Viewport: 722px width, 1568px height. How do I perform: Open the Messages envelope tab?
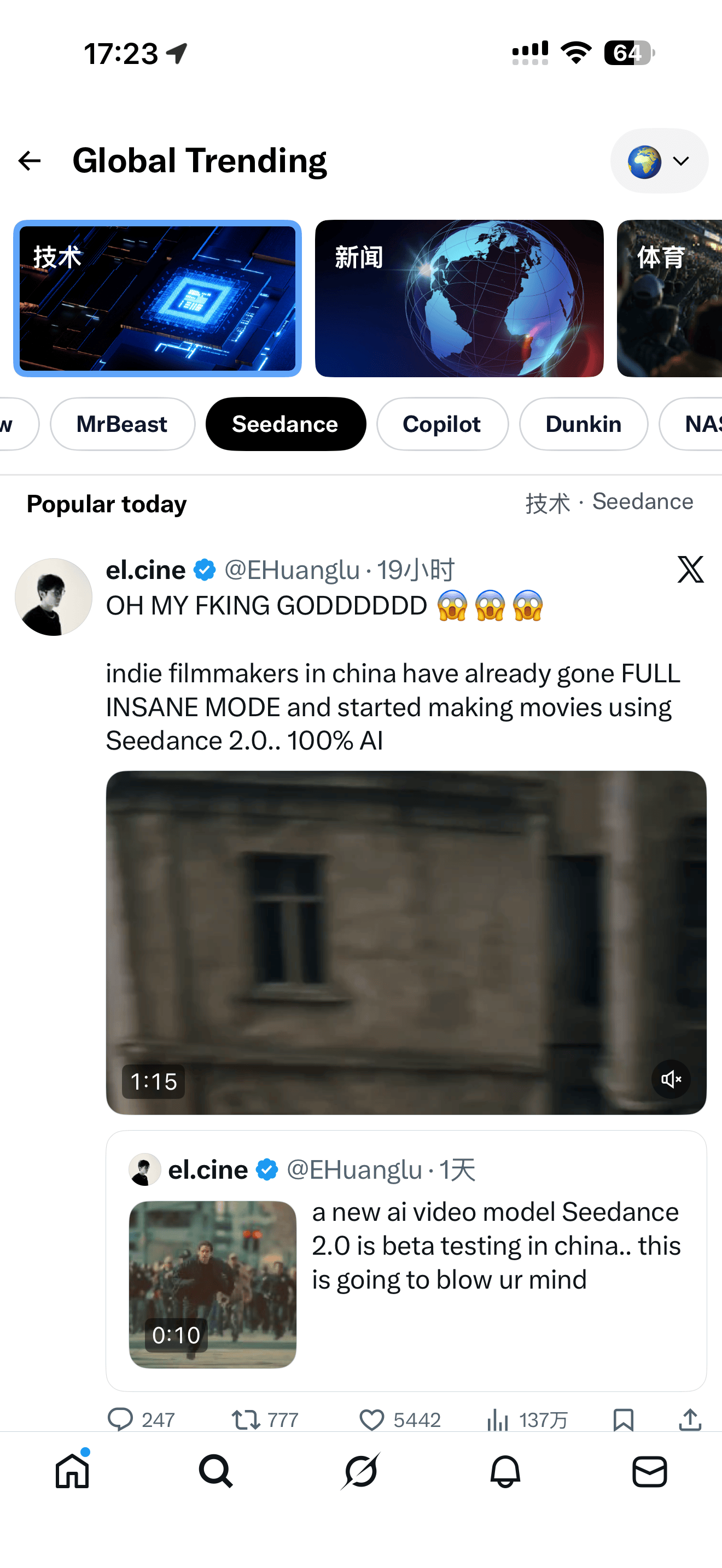tap(650, 1472)
